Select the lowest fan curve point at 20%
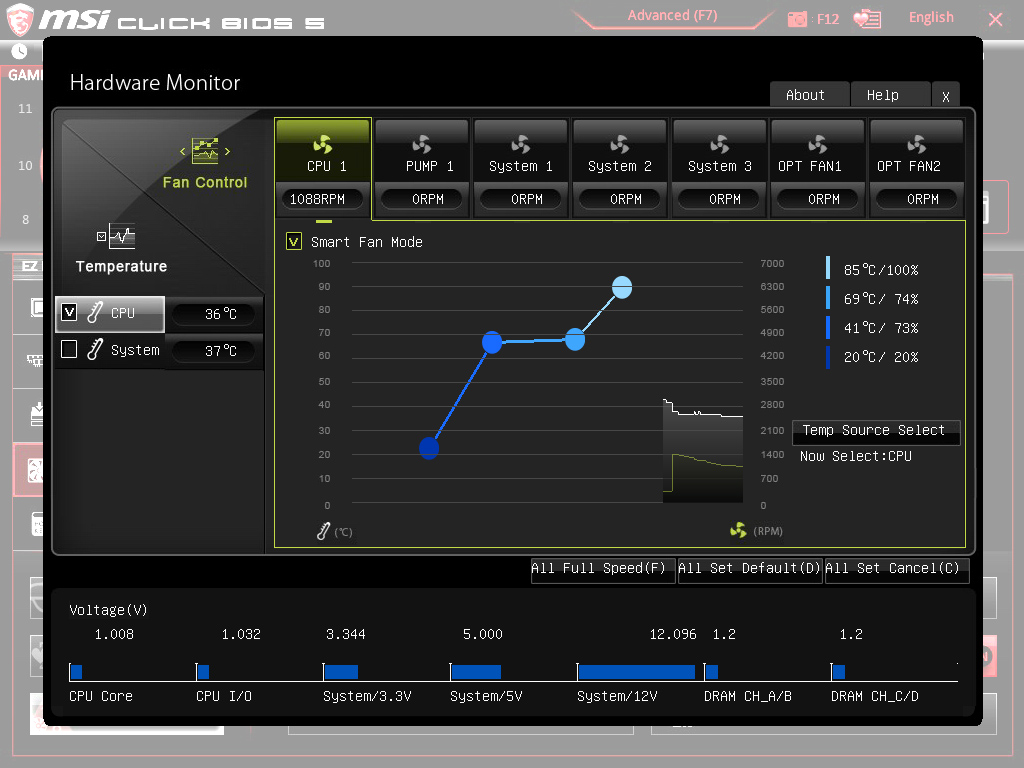This screenshot has height=768, width=1024. point(429,448)
